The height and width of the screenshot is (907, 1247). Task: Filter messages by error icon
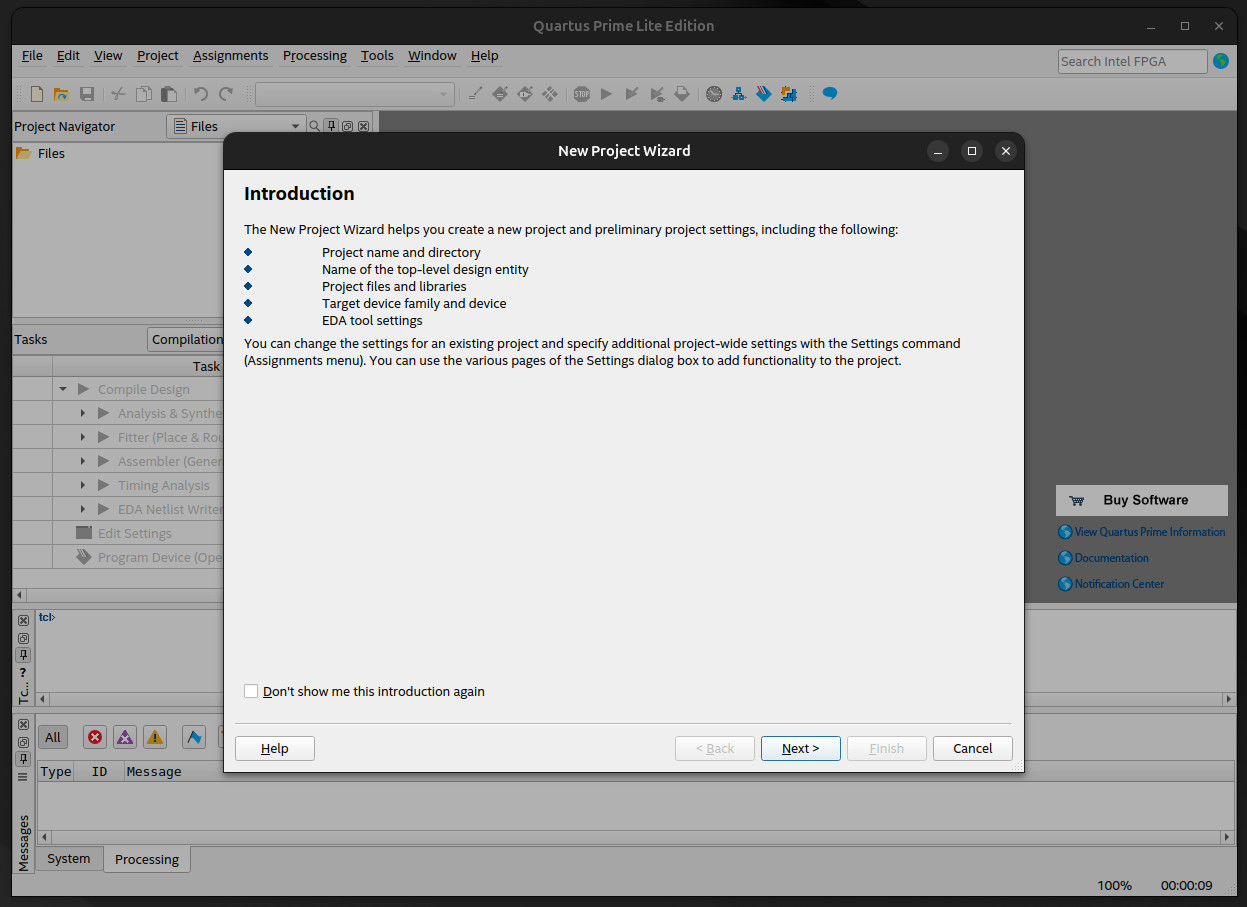tap(95, 737)
